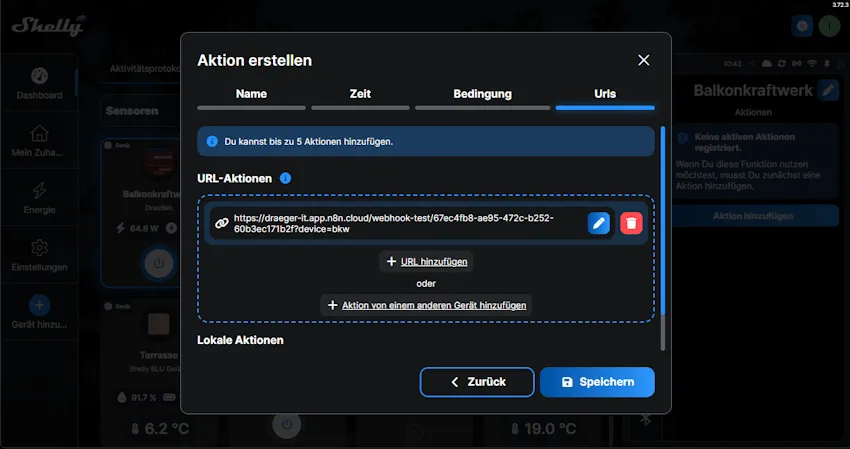This screenshot has width=850, height=449.
Task: Select the Urls step tab
Action: 605,98
